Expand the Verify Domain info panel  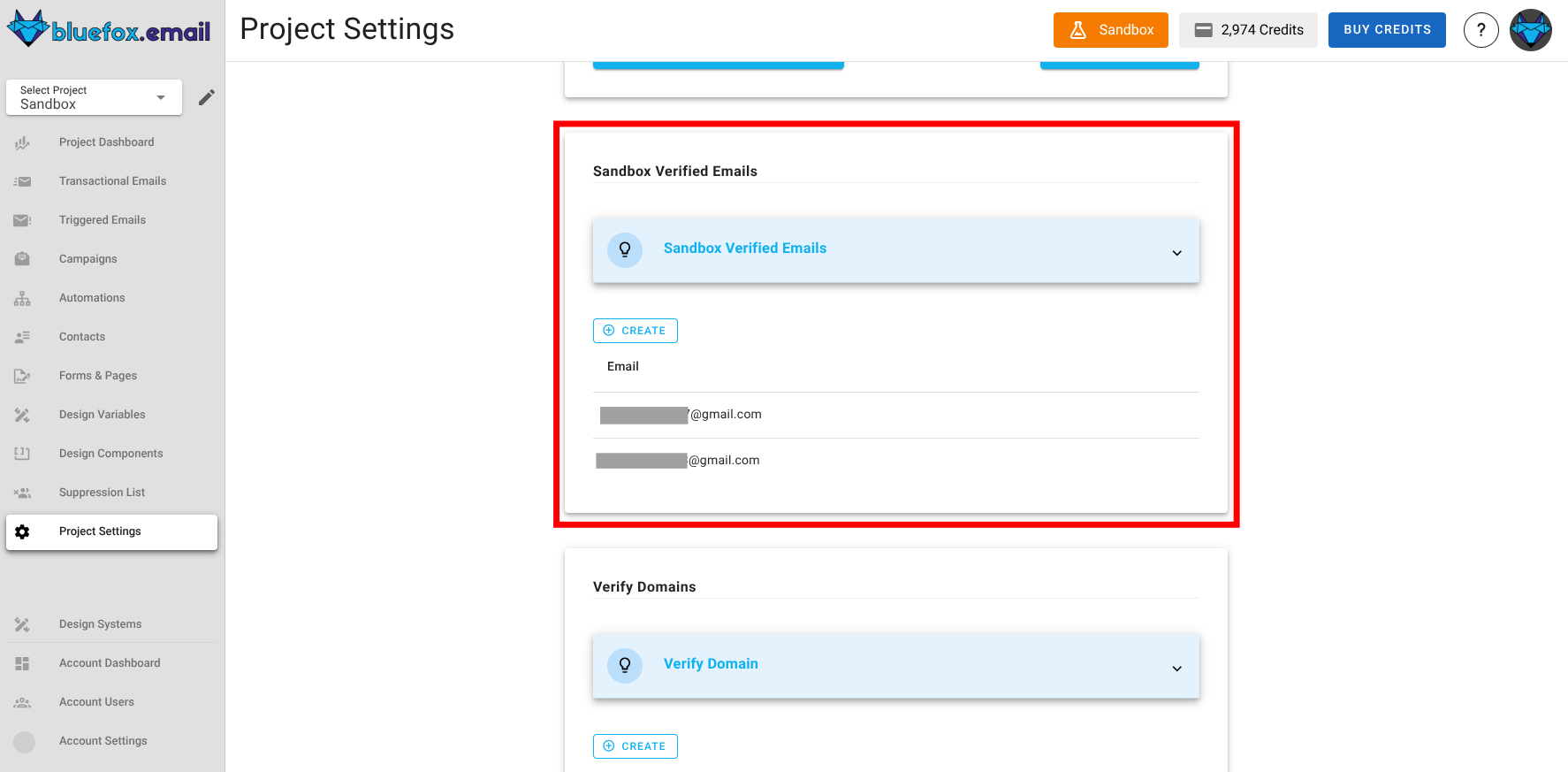[1176, 669]
